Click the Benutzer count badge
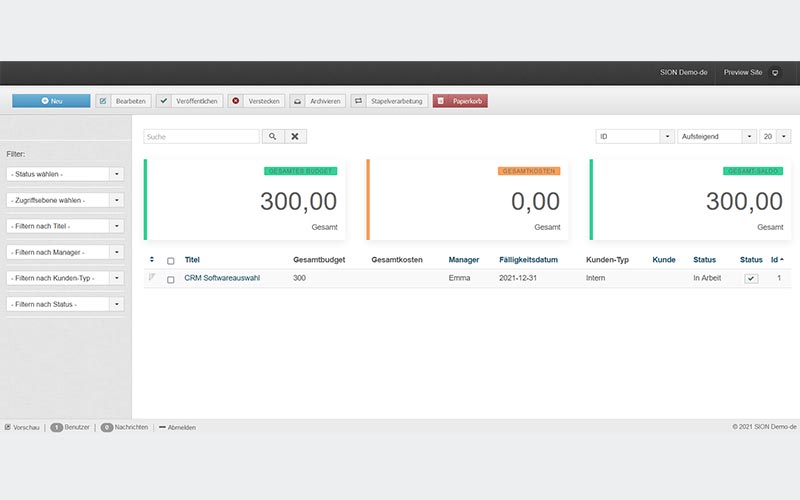The height and width of the screenshot is (500, 800). (x=57, y=428)
